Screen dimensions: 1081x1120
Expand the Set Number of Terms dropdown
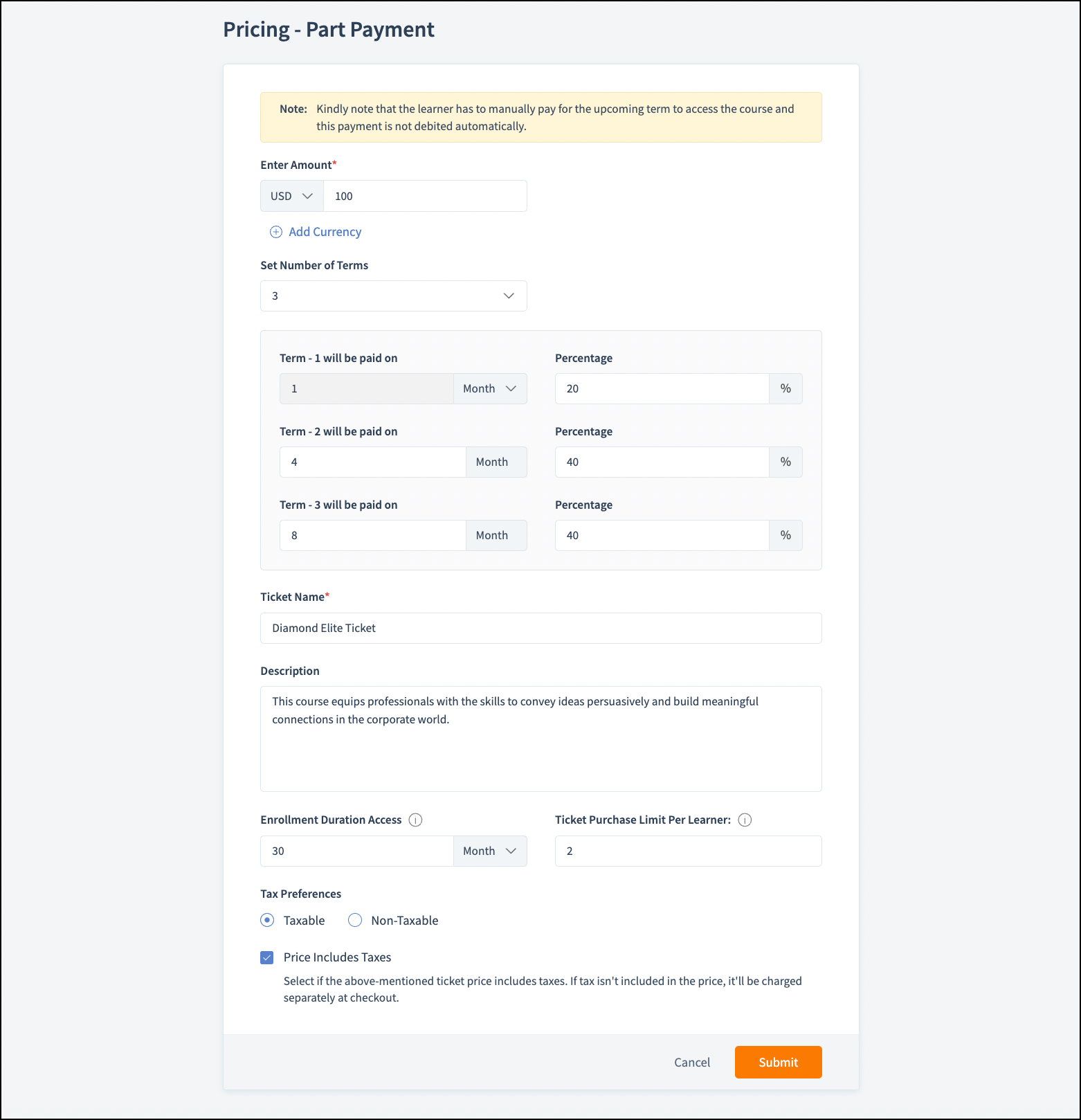pyautogui.click(x=393, y=296)
